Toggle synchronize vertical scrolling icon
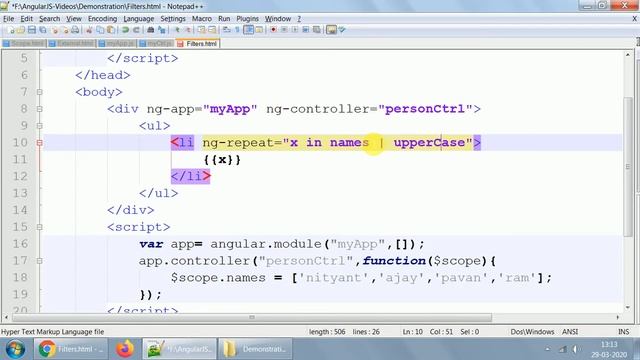Image resolution: width=640 pixels, height=360 pixels. [x=202, y=30]
